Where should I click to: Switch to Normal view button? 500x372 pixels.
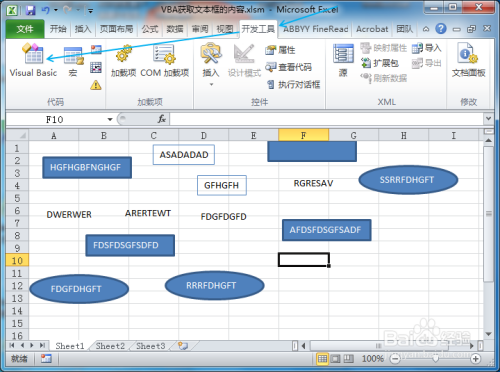[322, 359]
